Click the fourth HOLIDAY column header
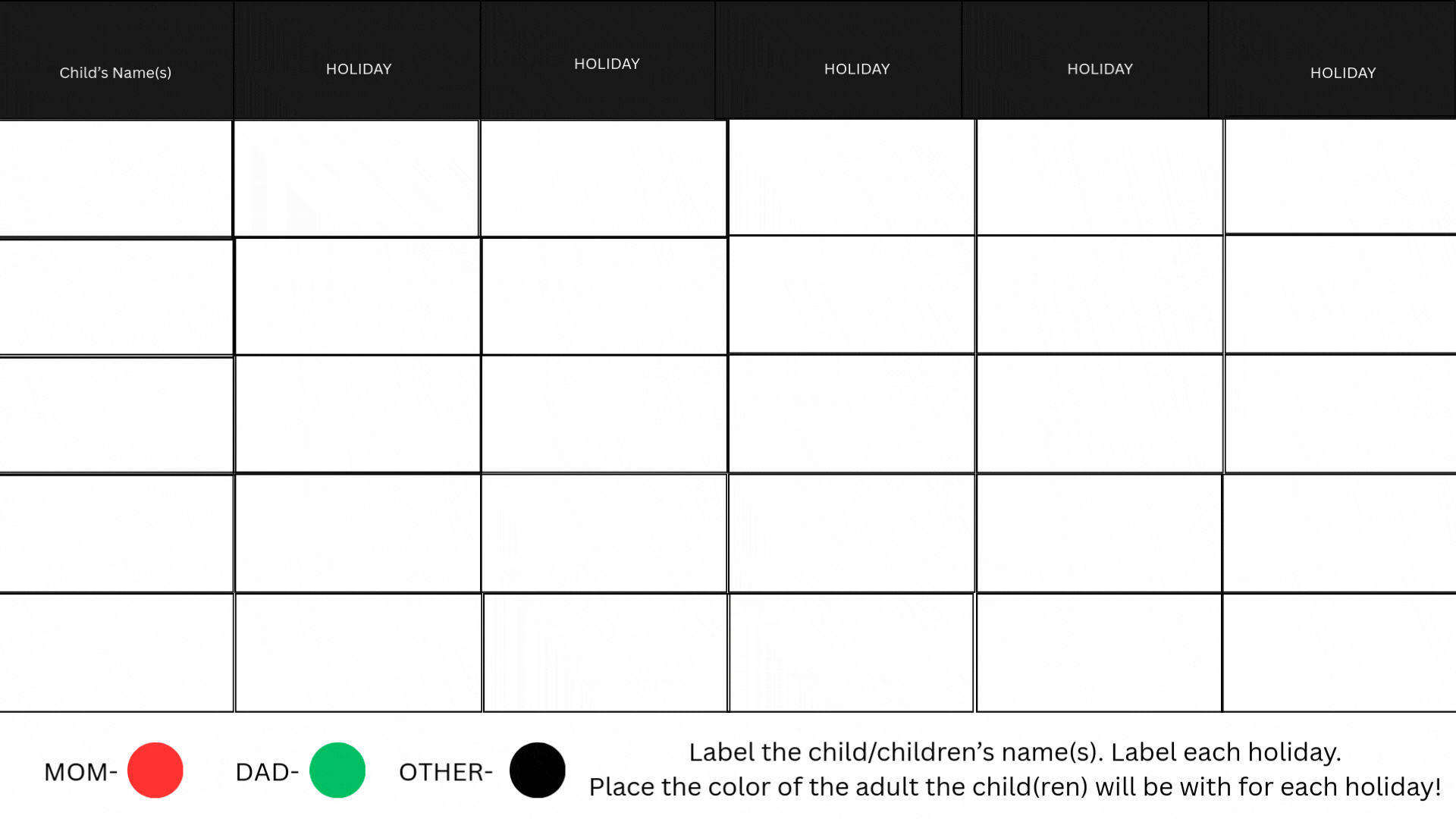The height and width of the screenshot is (819, 1456). coord(1100,69)
